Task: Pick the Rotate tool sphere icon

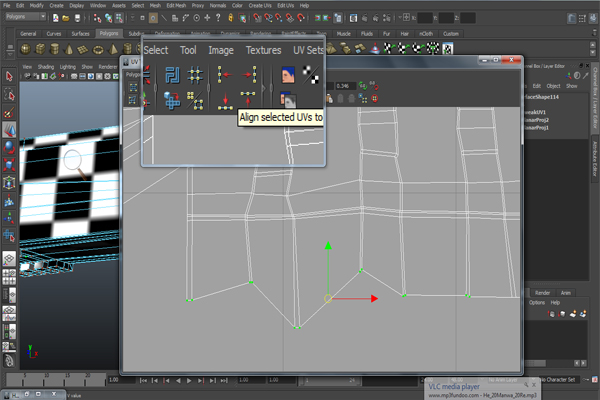Action: (9, 147)
